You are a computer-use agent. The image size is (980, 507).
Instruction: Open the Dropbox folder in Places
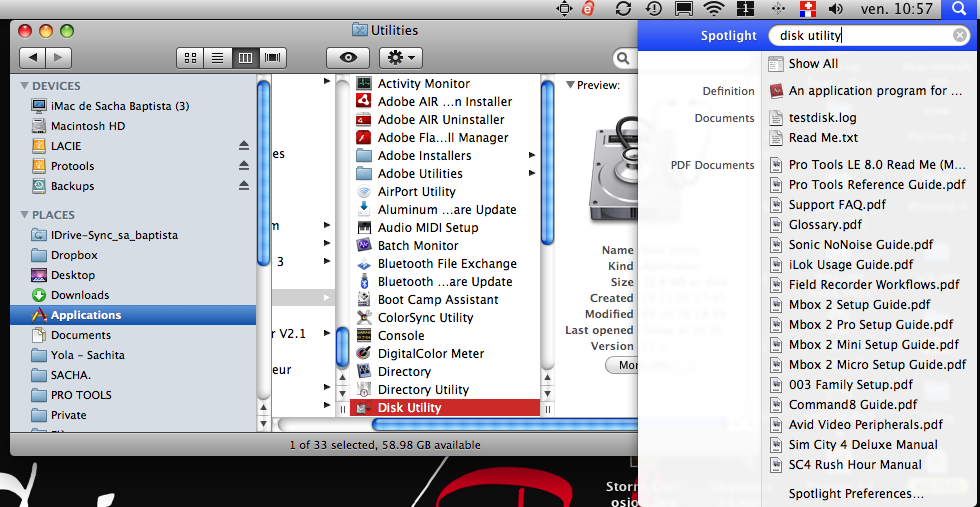(74, 255)
